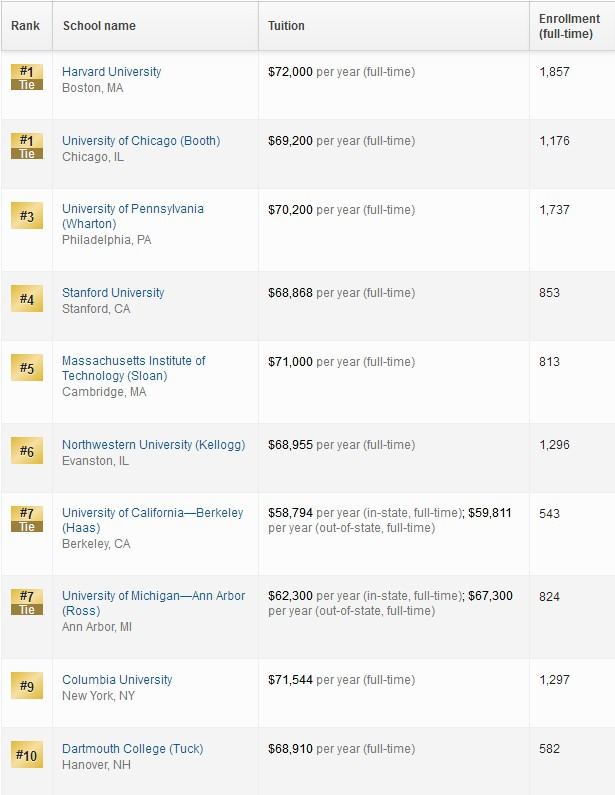Click the Tuition column header

point(286,26)
